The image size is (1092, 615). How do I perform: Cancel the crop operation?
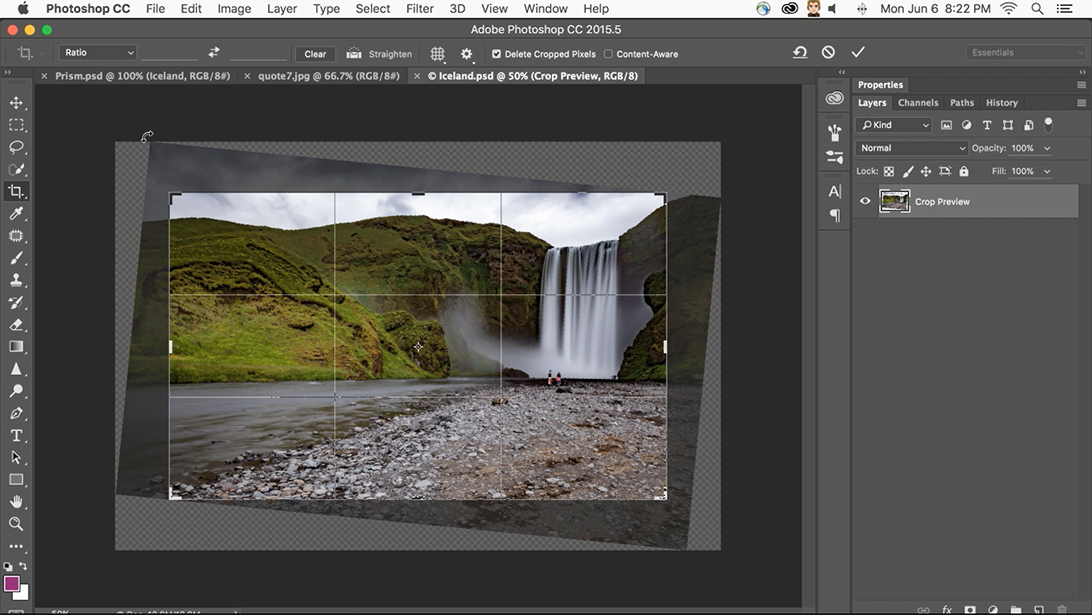tap(828, 52)
